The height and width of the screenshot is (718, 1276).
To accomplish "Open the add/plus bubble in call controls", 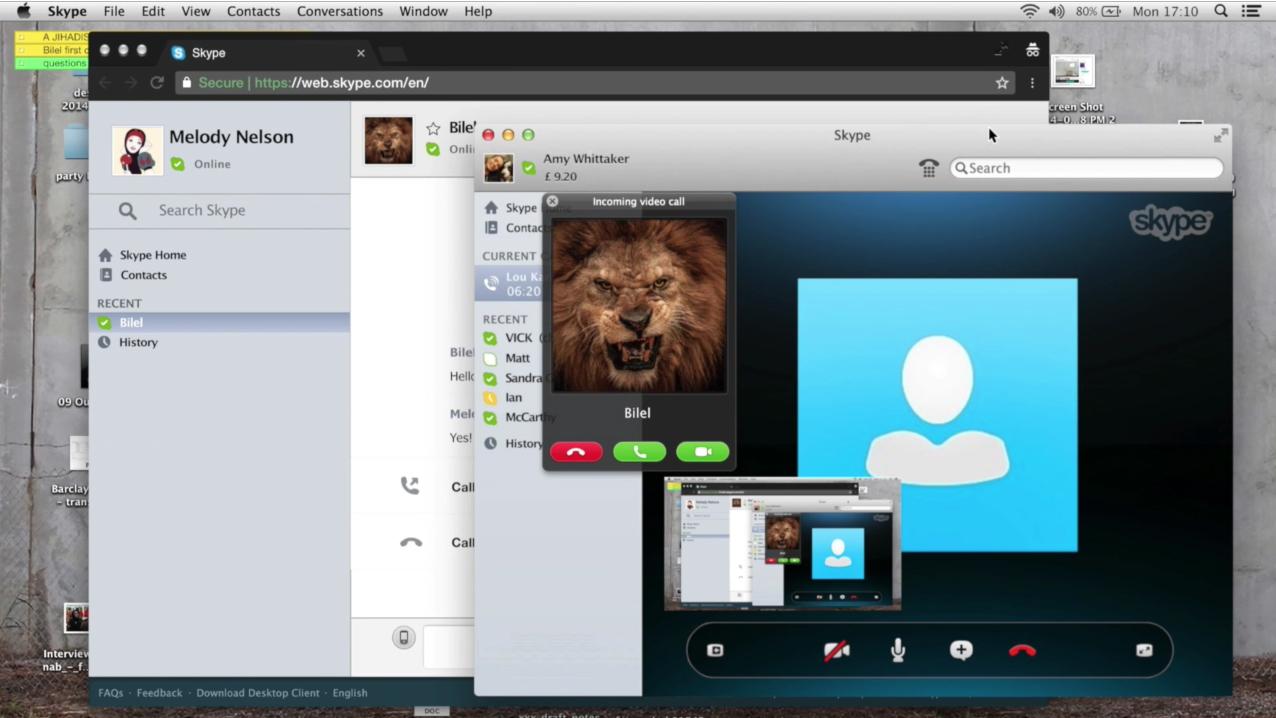I will pyautogui.click(x=961, y=650).
